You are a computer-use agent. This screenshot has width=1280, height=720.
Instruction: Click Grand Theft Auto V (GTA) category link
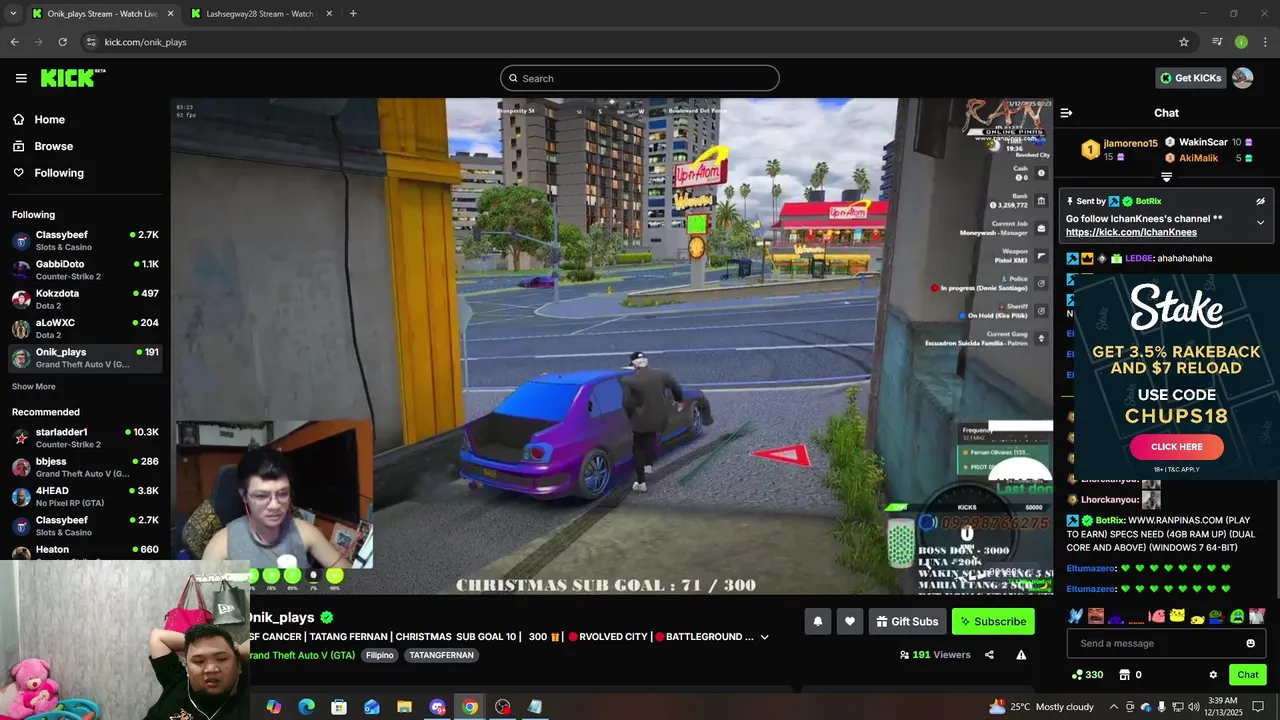click(x=302, y=655)
